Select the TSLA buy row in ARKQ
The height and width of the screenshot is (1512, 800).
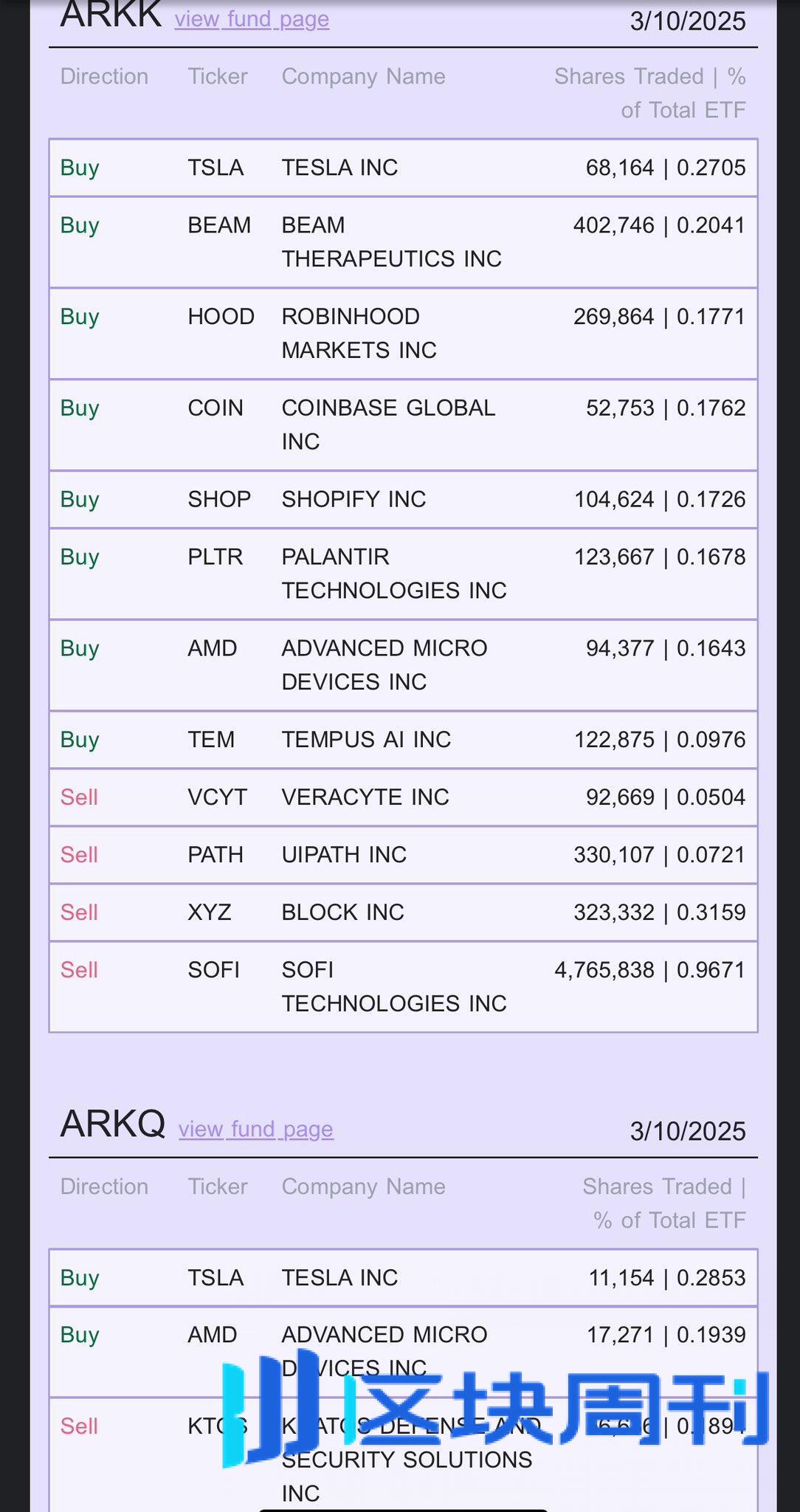tap(403, 1278)
